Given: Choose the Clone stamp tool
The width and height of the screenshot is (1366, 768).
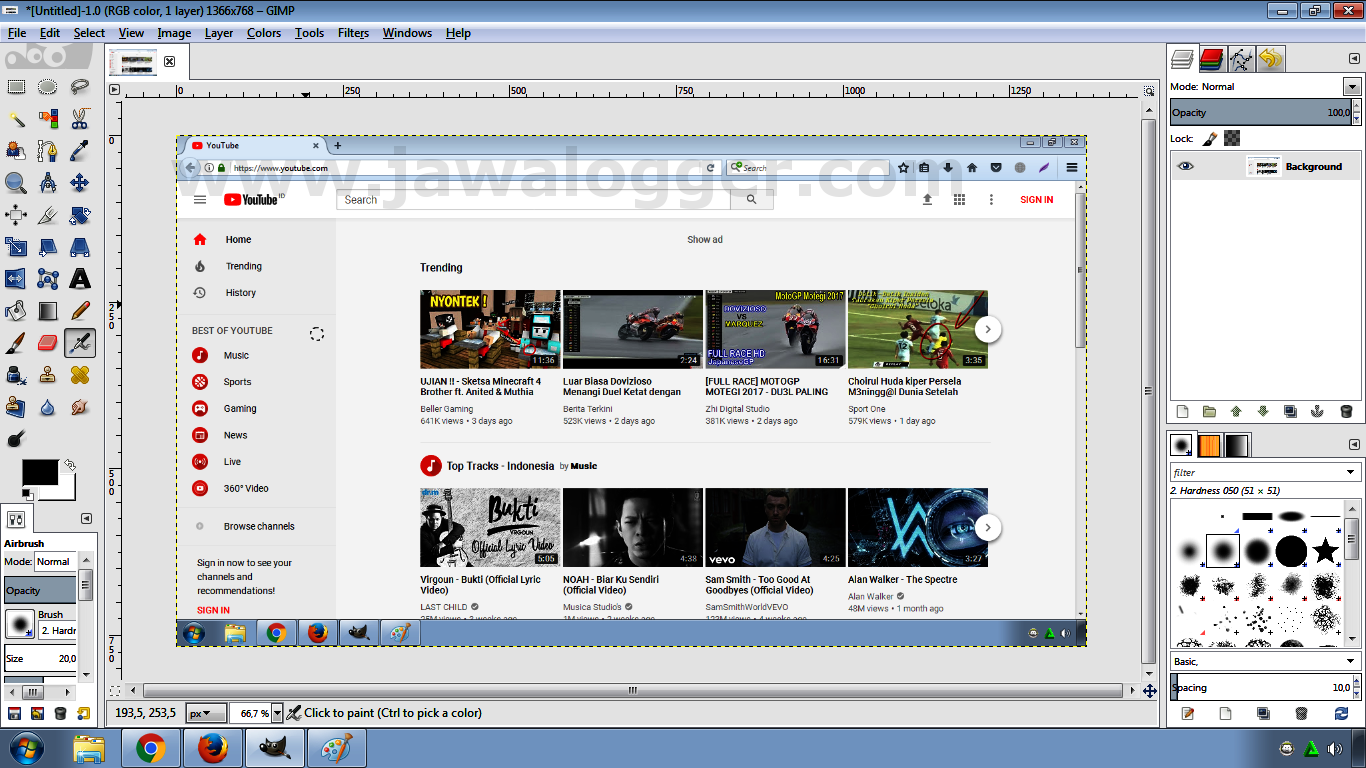Looking at the screenshot, I should [48, 375].
